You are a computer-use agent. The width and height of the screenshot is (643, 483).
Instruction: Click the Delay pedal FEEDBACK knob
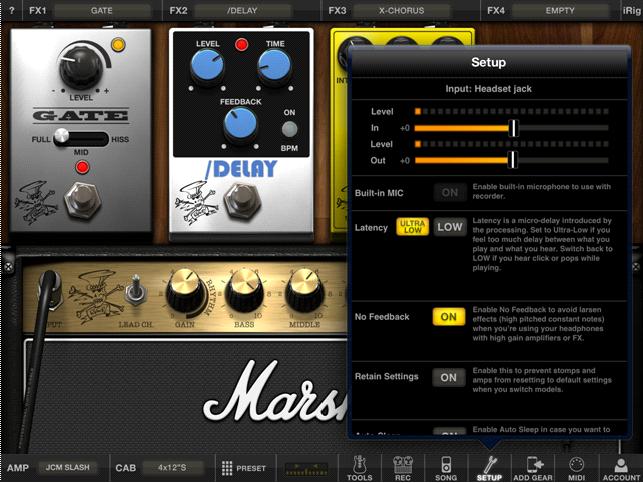[240, 124]
